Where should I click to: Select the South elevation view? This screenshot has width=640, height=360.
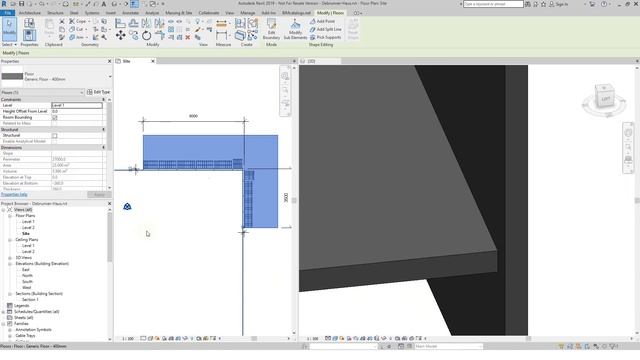click(x=27, y=282)
